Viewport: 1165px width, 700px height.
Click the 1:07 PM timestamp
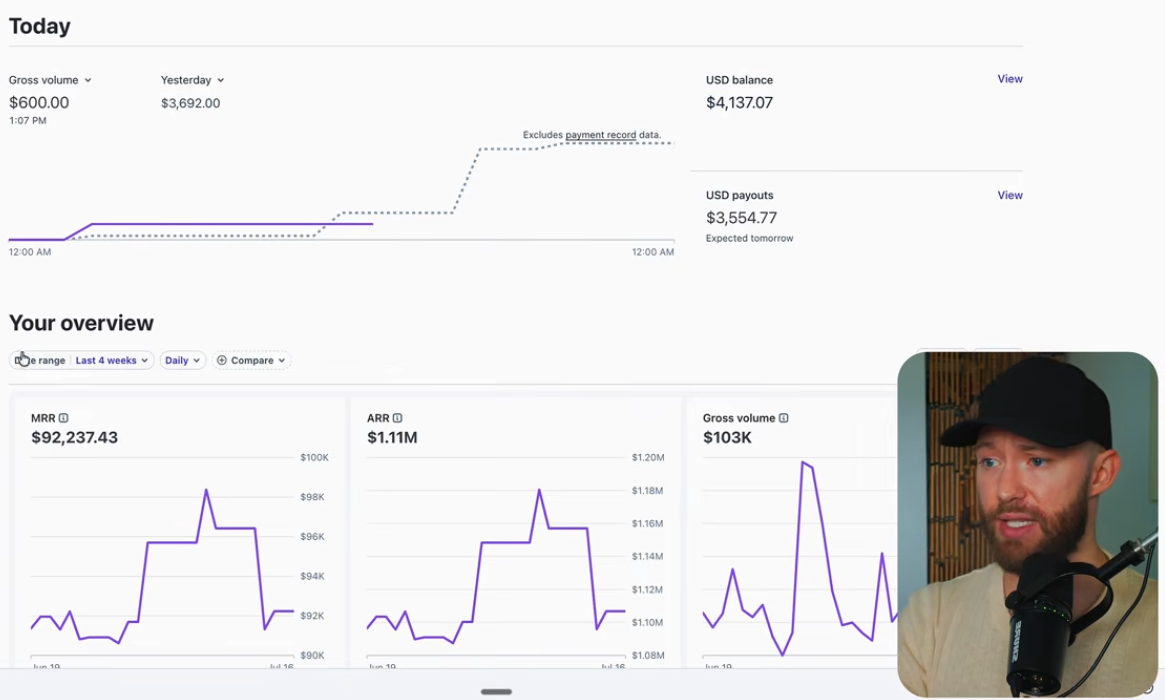click(x=27, y=120)
